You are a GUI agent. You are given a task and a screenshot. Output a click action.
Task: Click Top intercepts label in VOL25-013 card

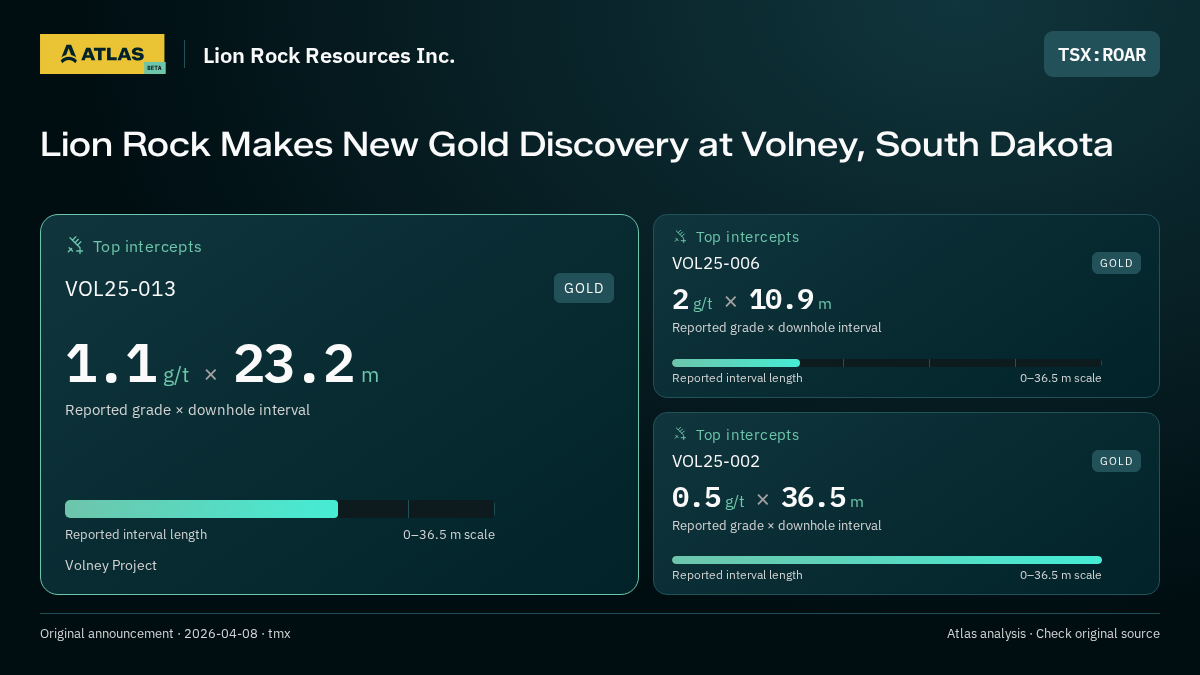[x=147, y=246]
